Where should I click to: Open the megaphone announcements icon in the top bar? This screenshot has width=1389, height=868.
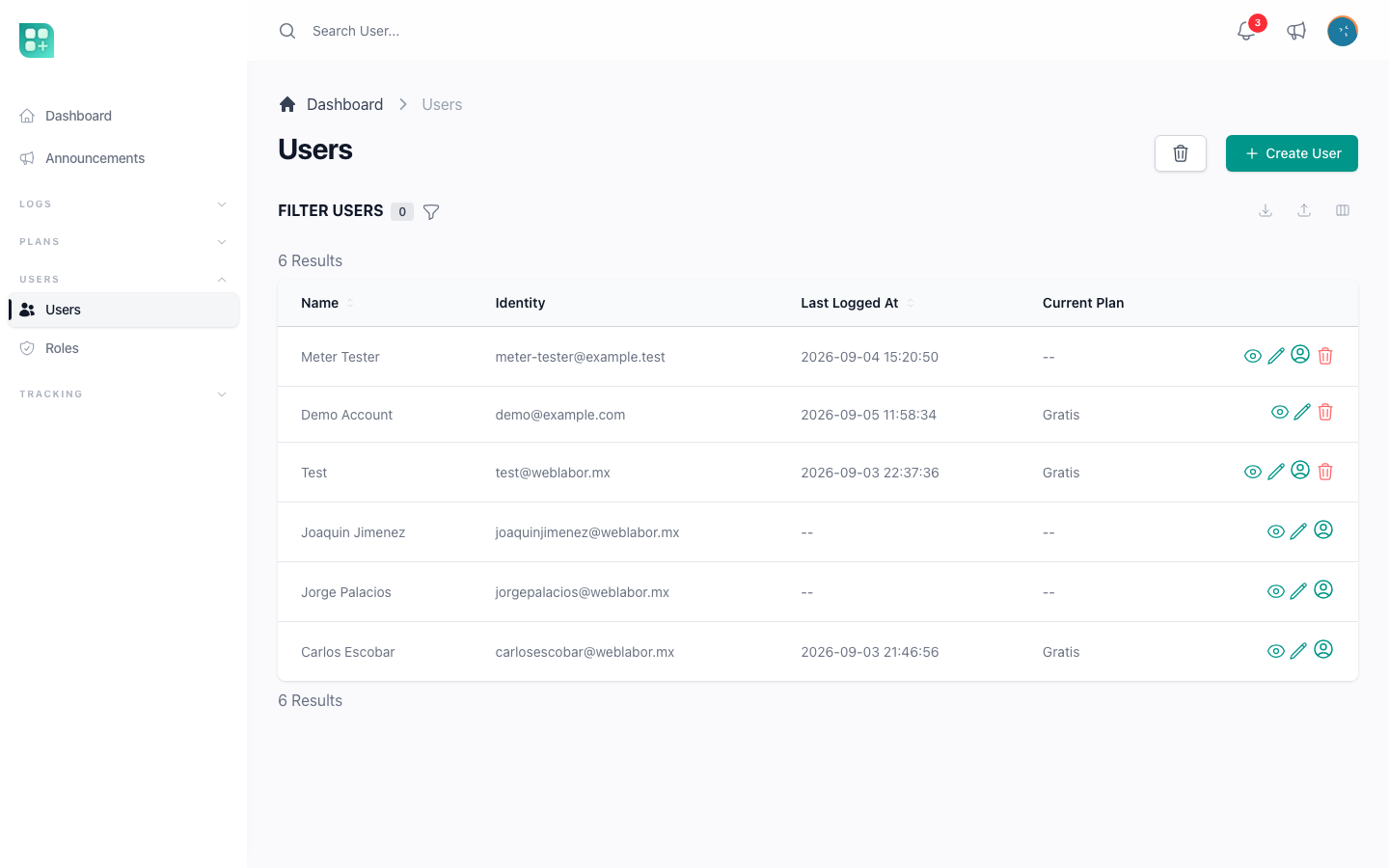(1296, 31)
